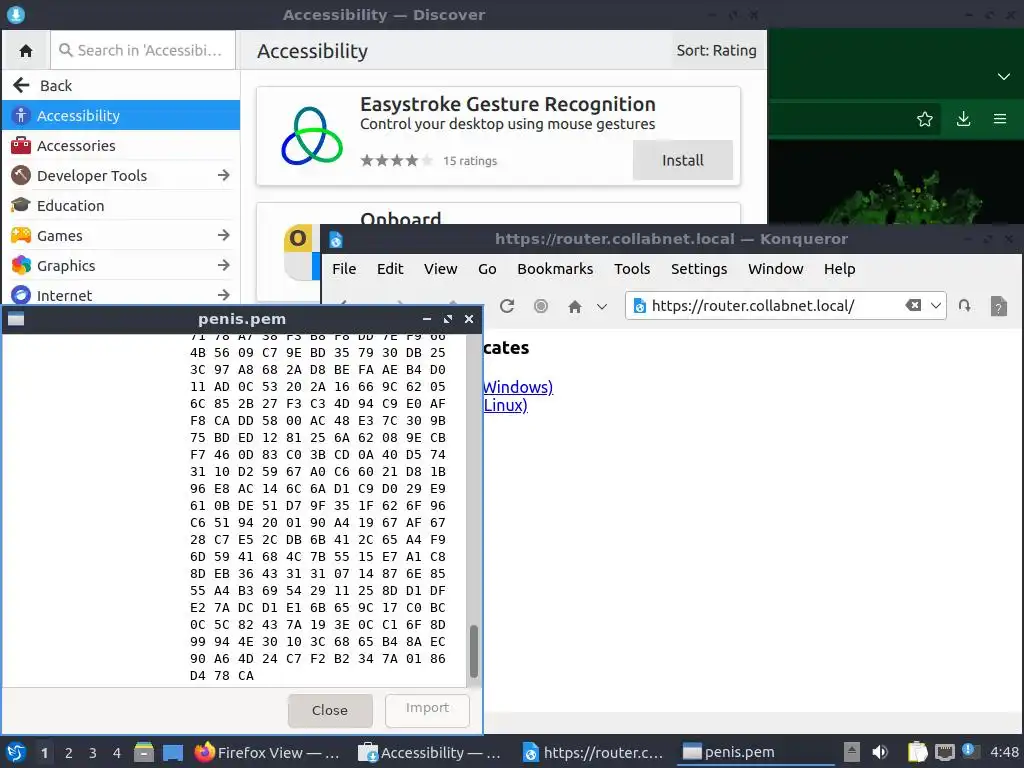Open the Sort: Rating selector
Image resolution: width=1024 pixels, height=768 pixels.
(716, 50)
